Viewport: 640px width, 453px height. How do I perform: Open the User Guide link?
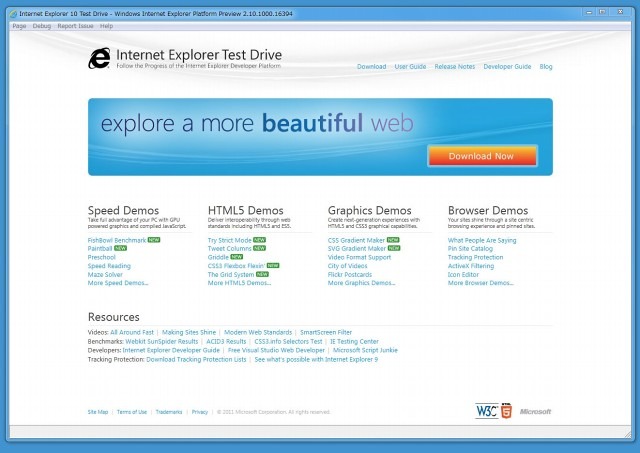[410, 67]
